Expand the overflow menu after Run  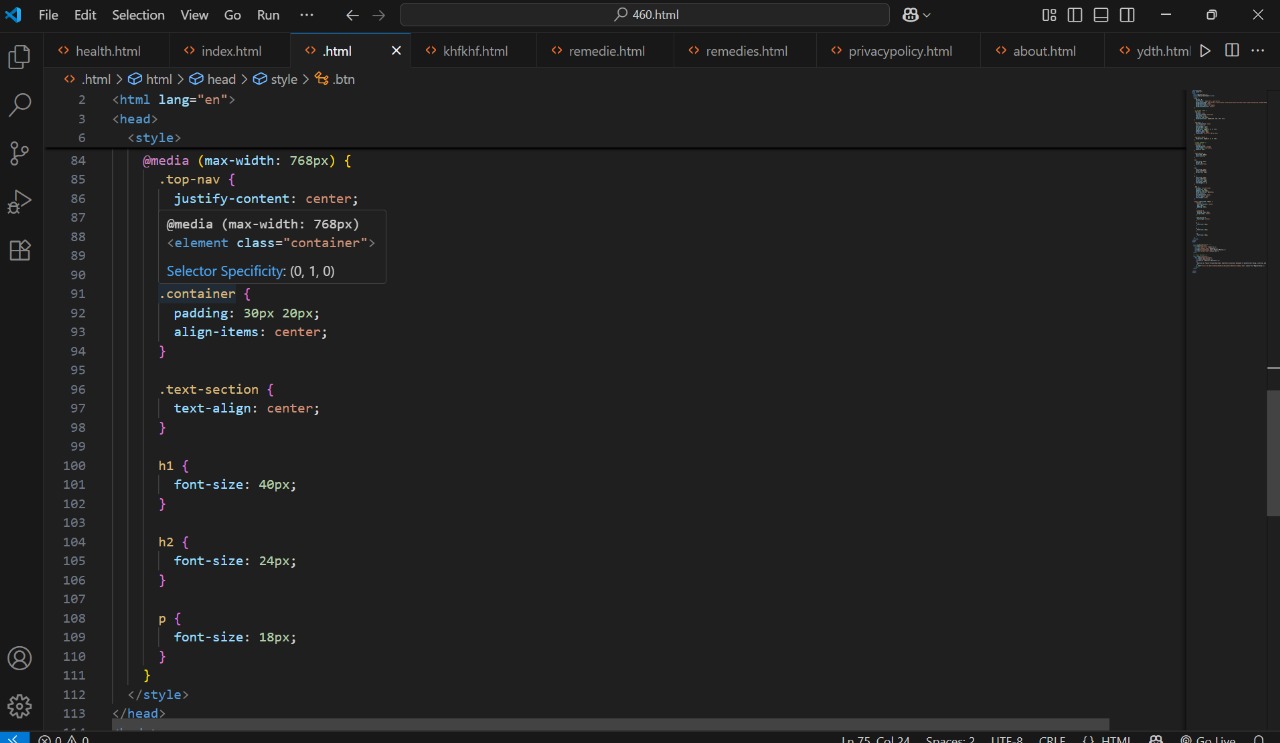306,15
